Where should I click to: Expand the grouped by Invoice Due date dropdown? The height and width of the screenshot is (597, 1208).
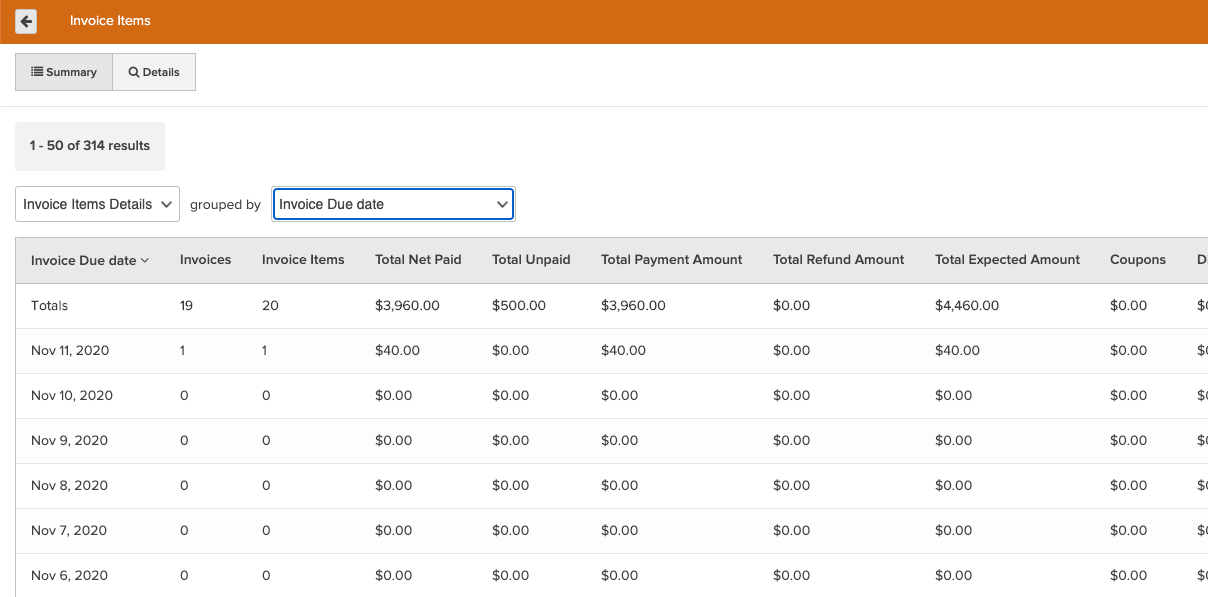point(393,204)
